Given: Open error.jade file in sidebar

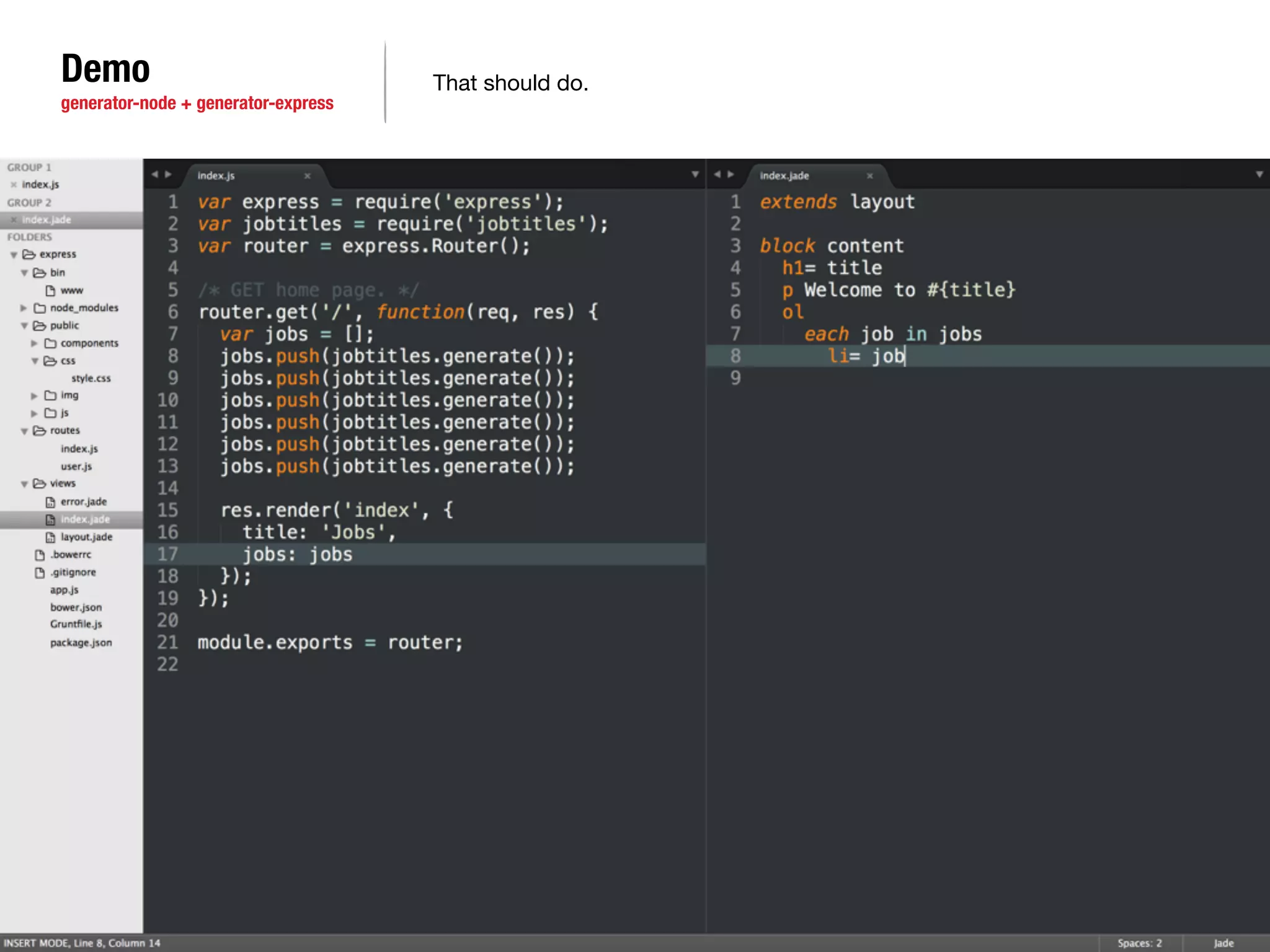Looking at the screenshot, I should tap(84, 502).
